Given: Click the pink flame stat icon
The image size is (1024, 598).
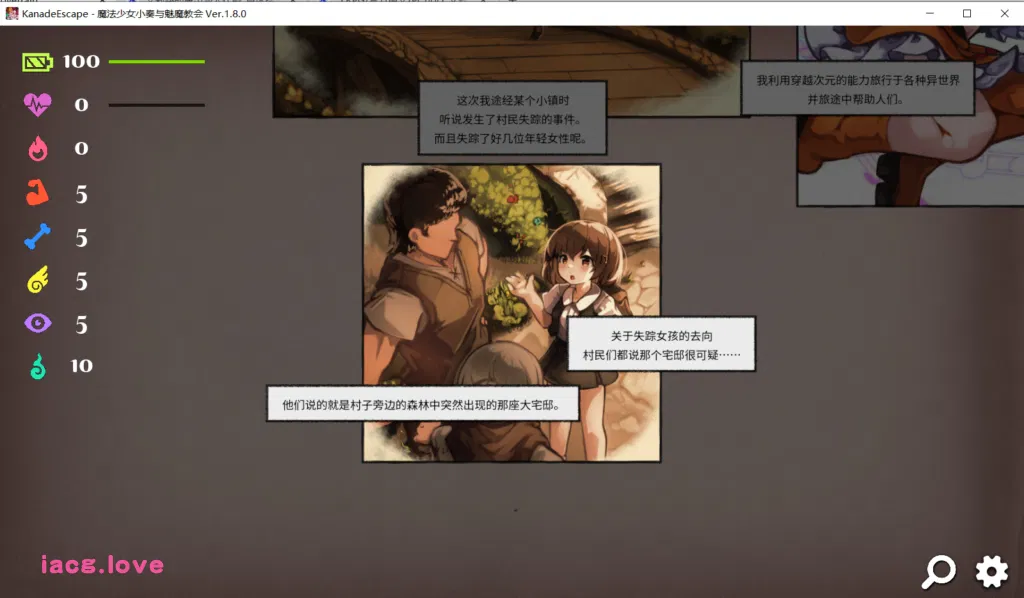Looking at the screenshot, I should pos(38,148).
